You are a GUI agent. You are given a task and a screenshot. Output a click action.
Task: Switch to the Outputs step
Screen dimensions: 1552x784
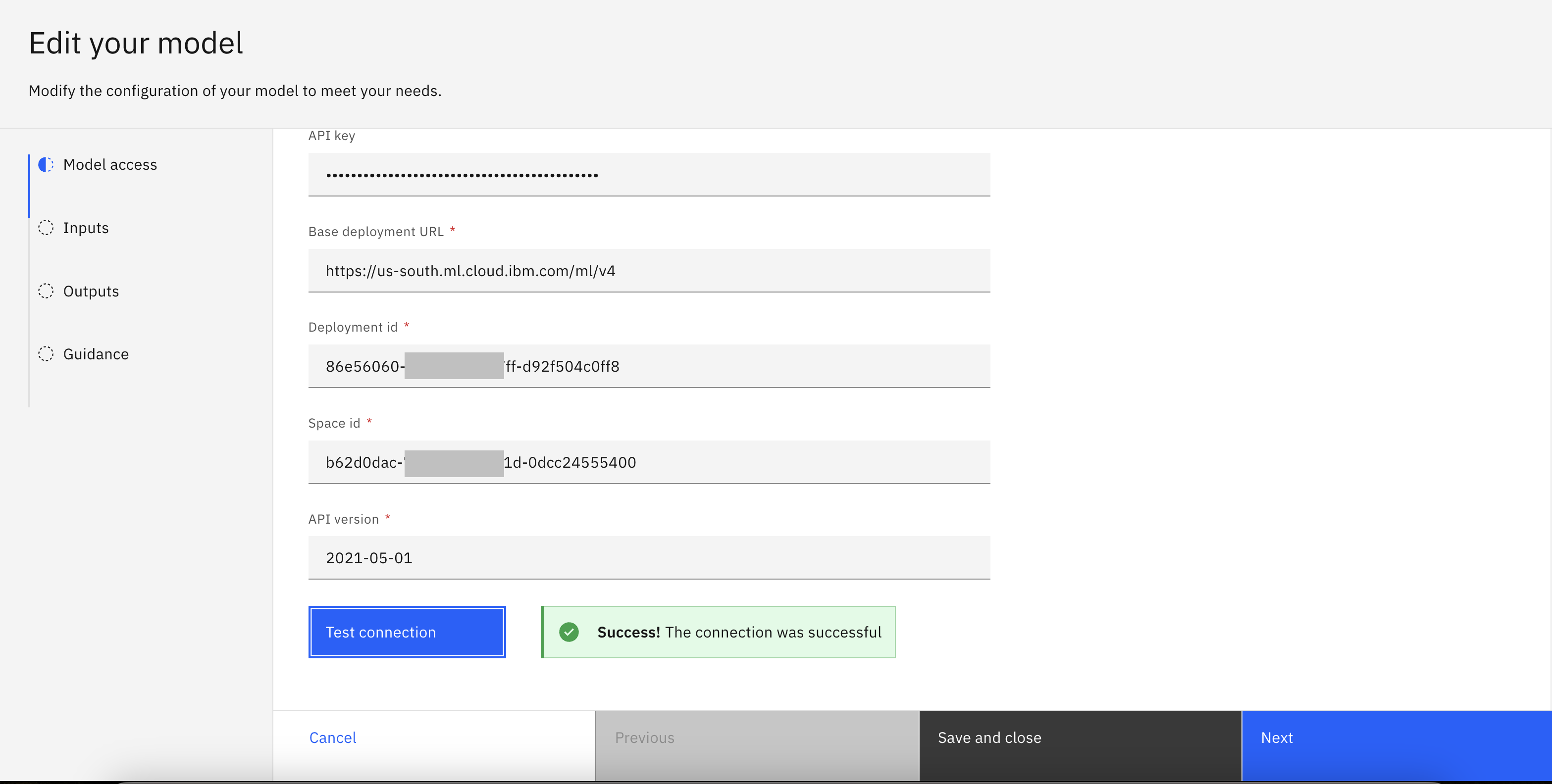point(91,291)
